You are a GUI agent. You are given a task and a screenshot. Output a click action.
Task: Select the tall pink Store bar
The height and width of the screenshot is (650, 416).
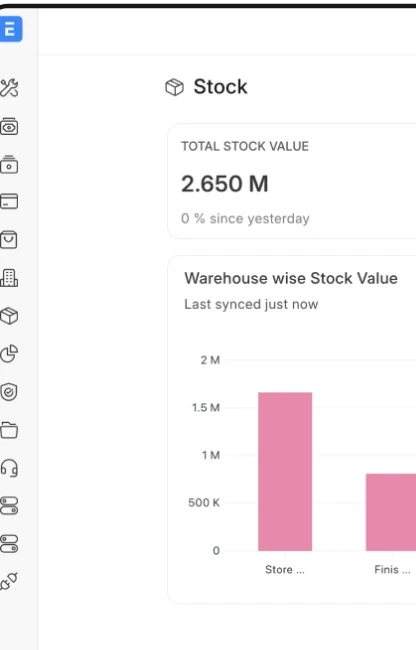click(285, 471)
